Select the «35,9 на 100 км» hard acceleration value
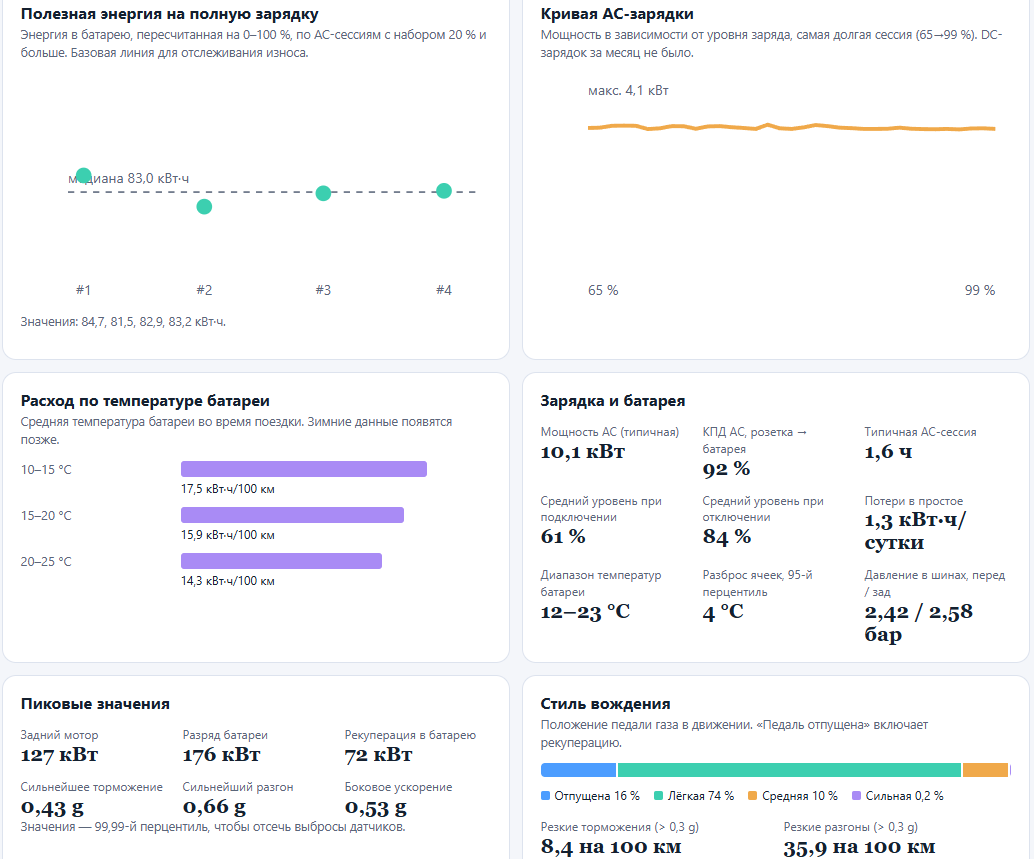1034x859 pixels. (859, 847)
